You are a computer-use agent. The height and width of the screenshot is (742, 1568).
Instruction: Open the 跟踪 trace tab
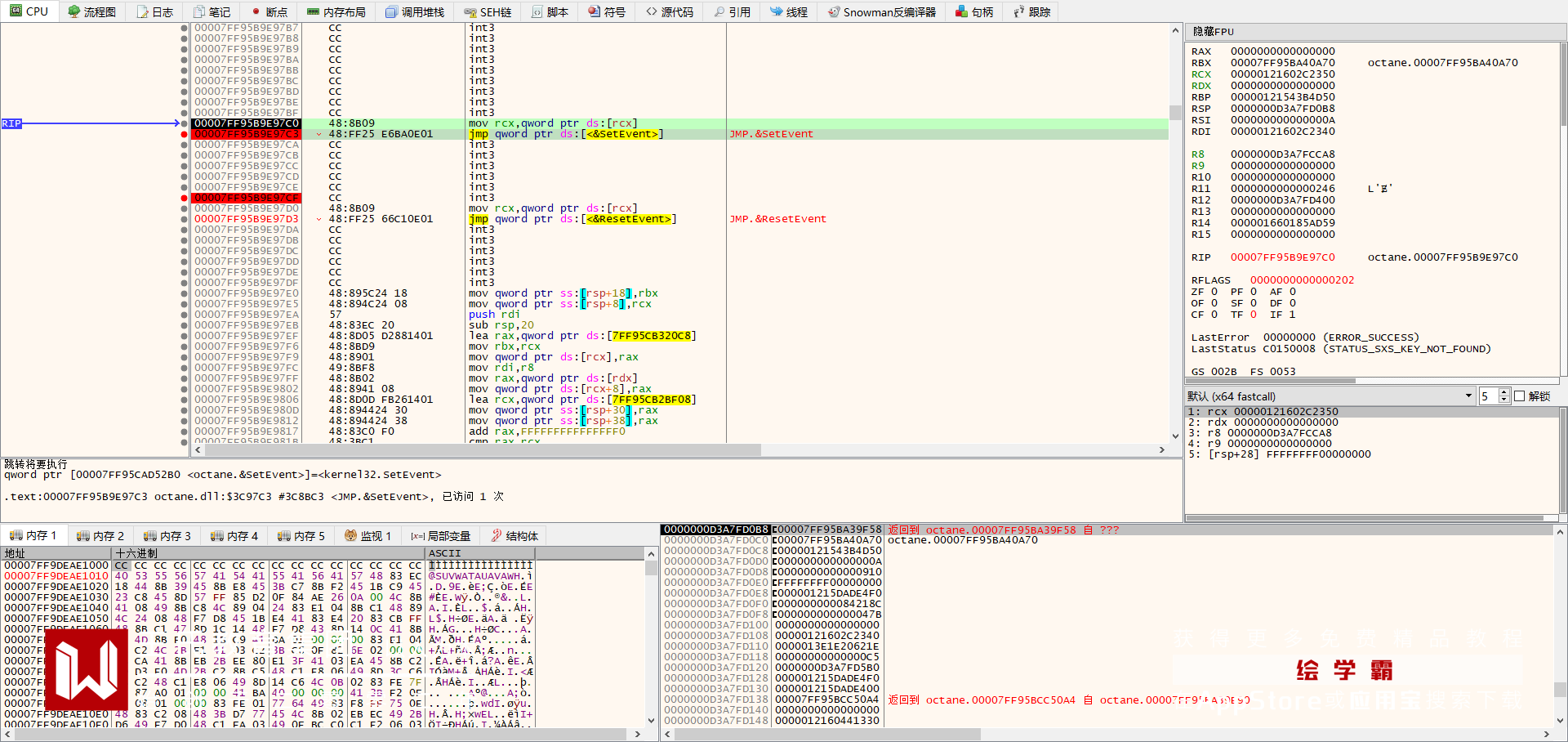[1031, 11]
